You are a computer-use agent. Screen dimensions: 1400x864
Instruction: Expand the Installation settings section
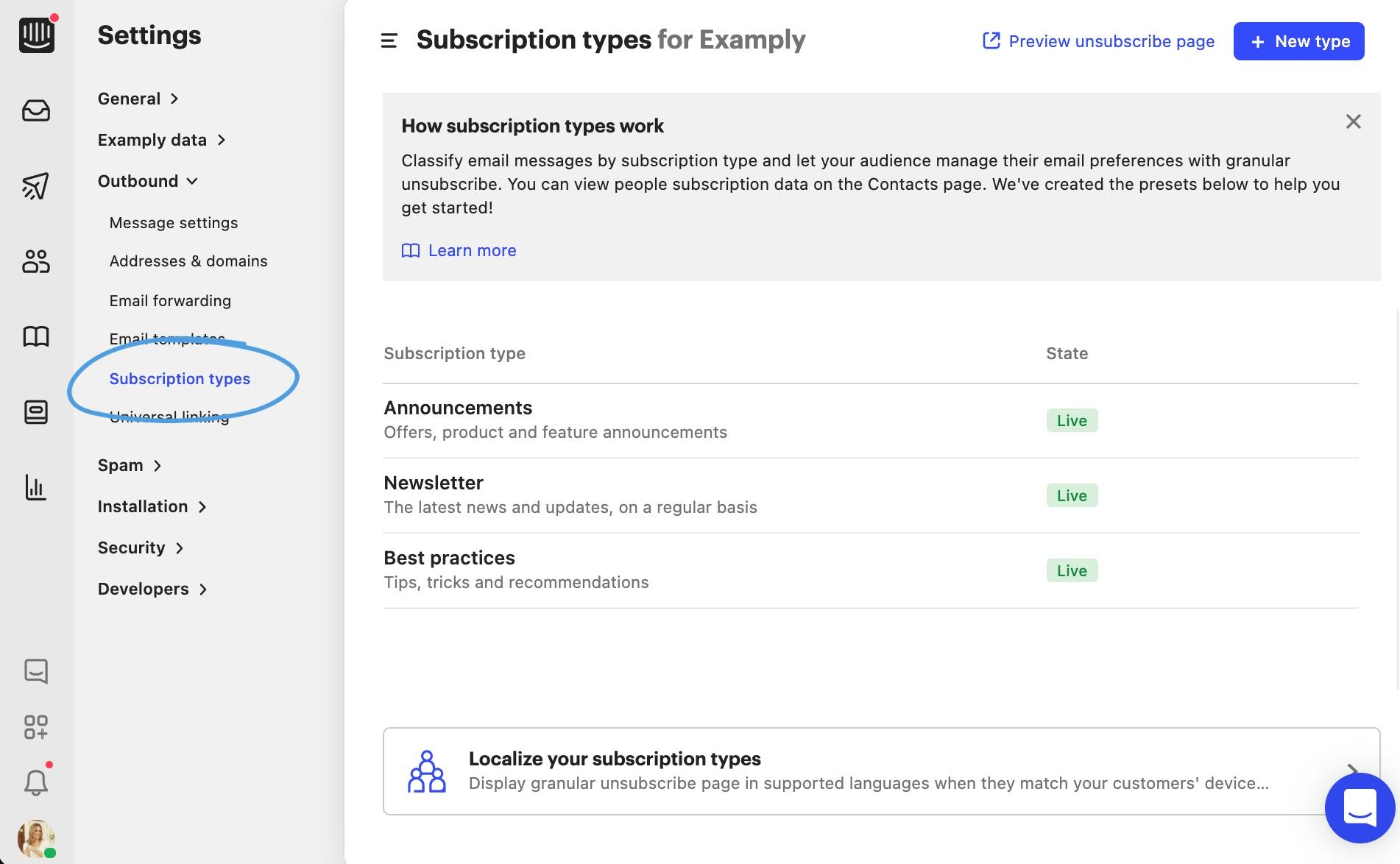click(152, 506)
